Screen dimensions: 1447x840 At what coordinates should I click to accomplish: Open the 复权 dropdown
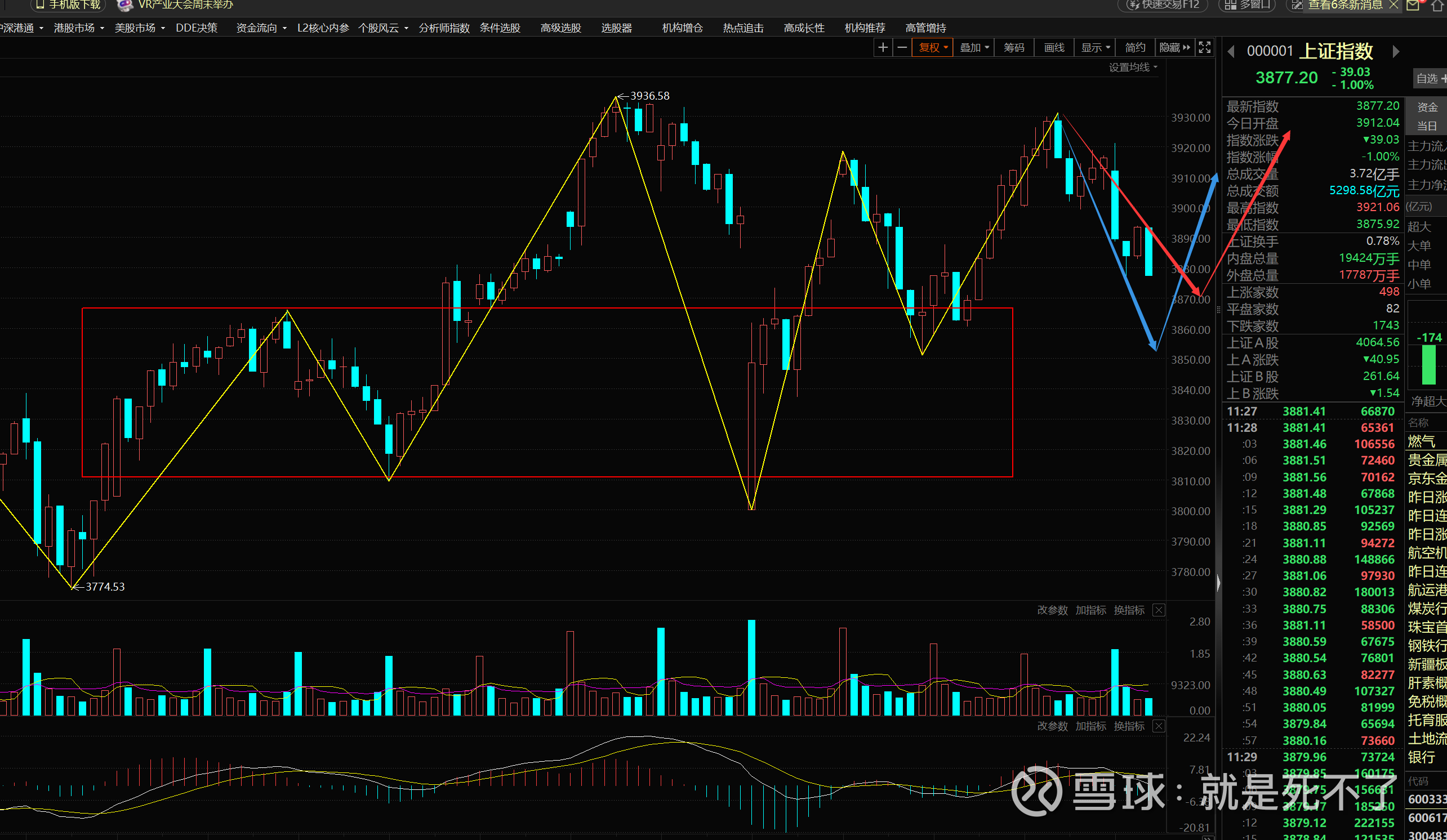point(933,48)
